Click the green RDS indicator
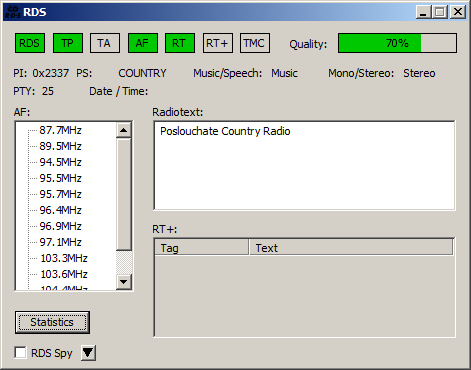This screenshot has width=471, height=370. click(30, 43)
